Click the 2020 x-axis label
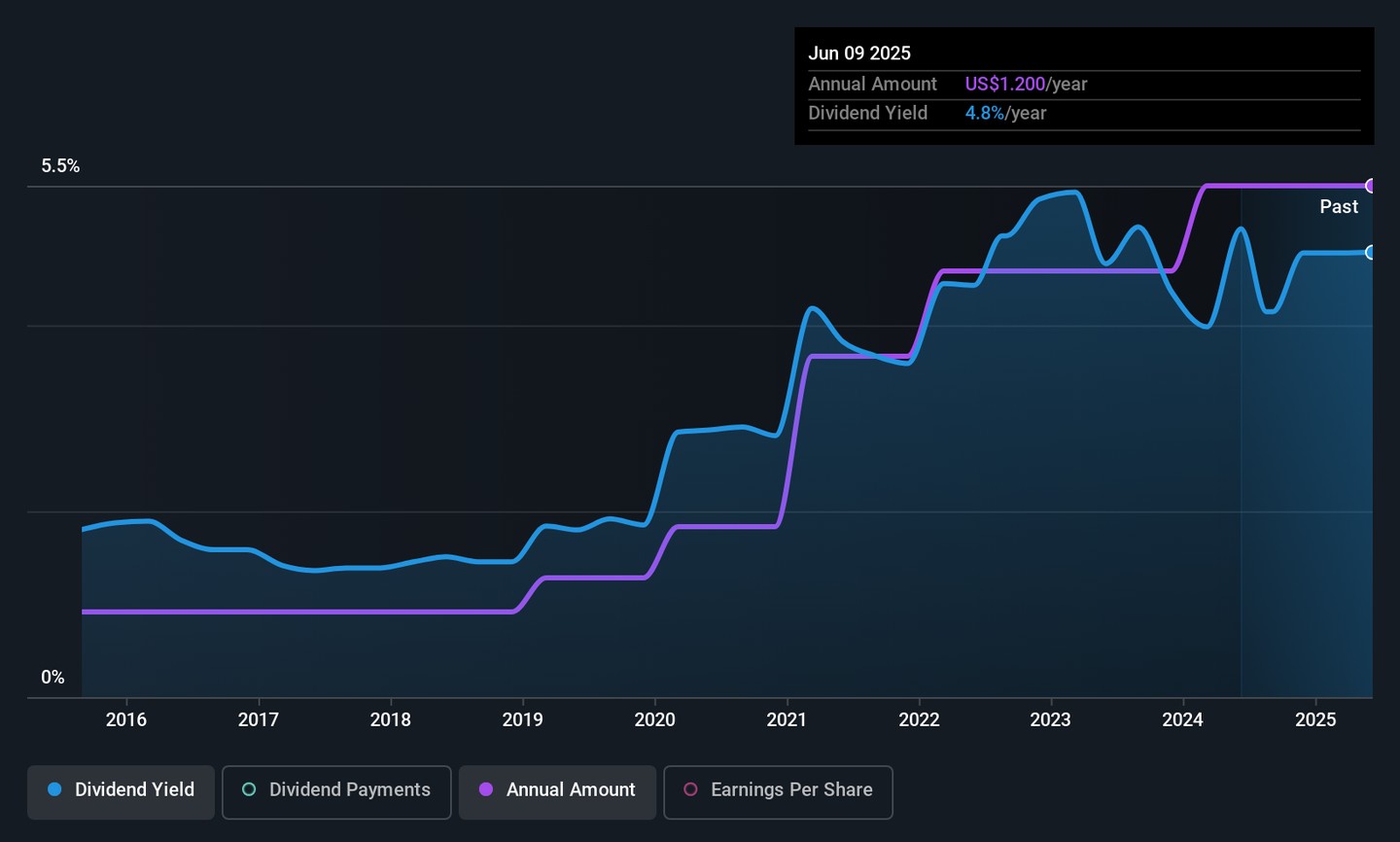The height and width of the screenshot is (842, 1400). (x=655, y=719)
